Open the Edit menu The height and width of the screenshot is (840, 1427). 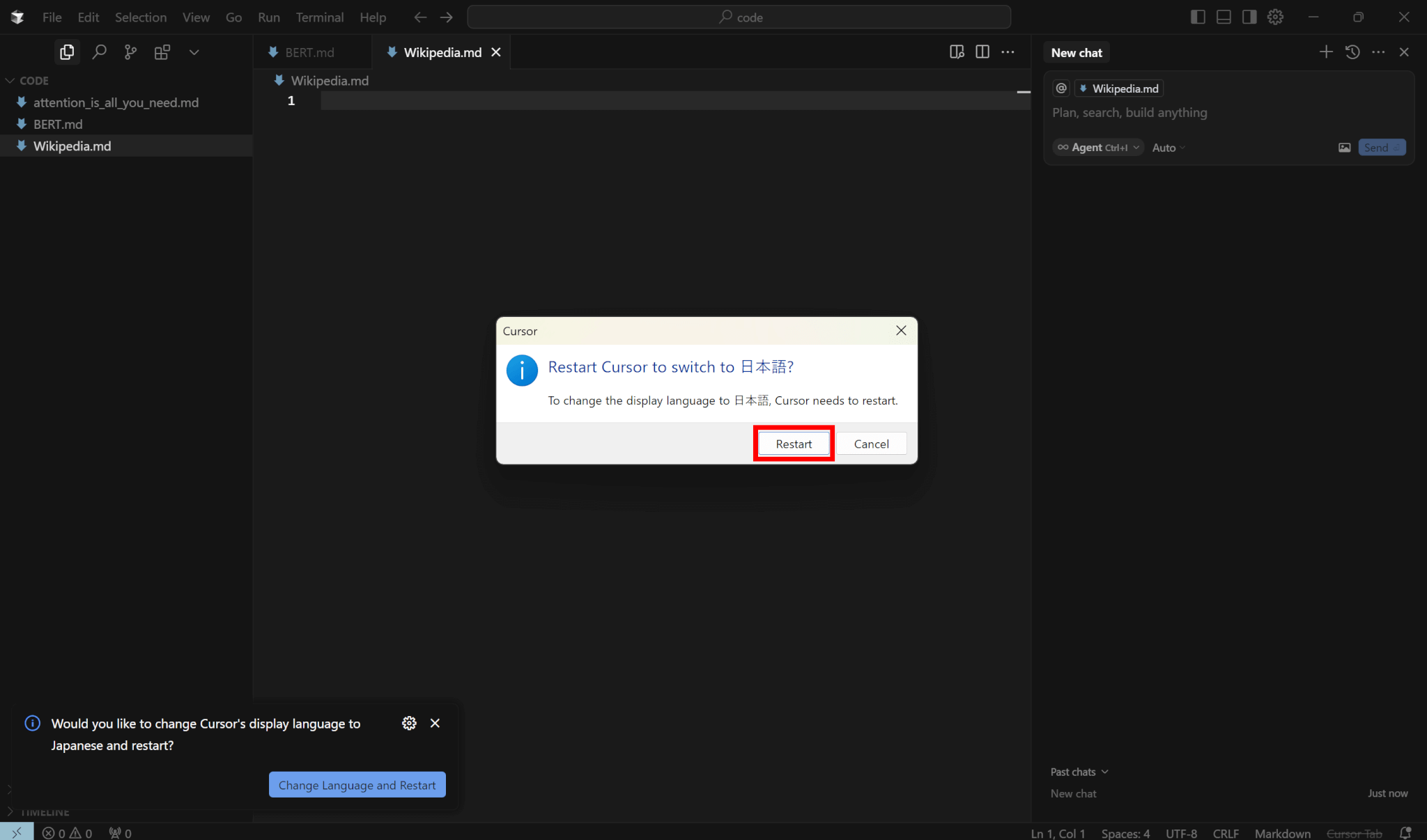tap(88, 17)
